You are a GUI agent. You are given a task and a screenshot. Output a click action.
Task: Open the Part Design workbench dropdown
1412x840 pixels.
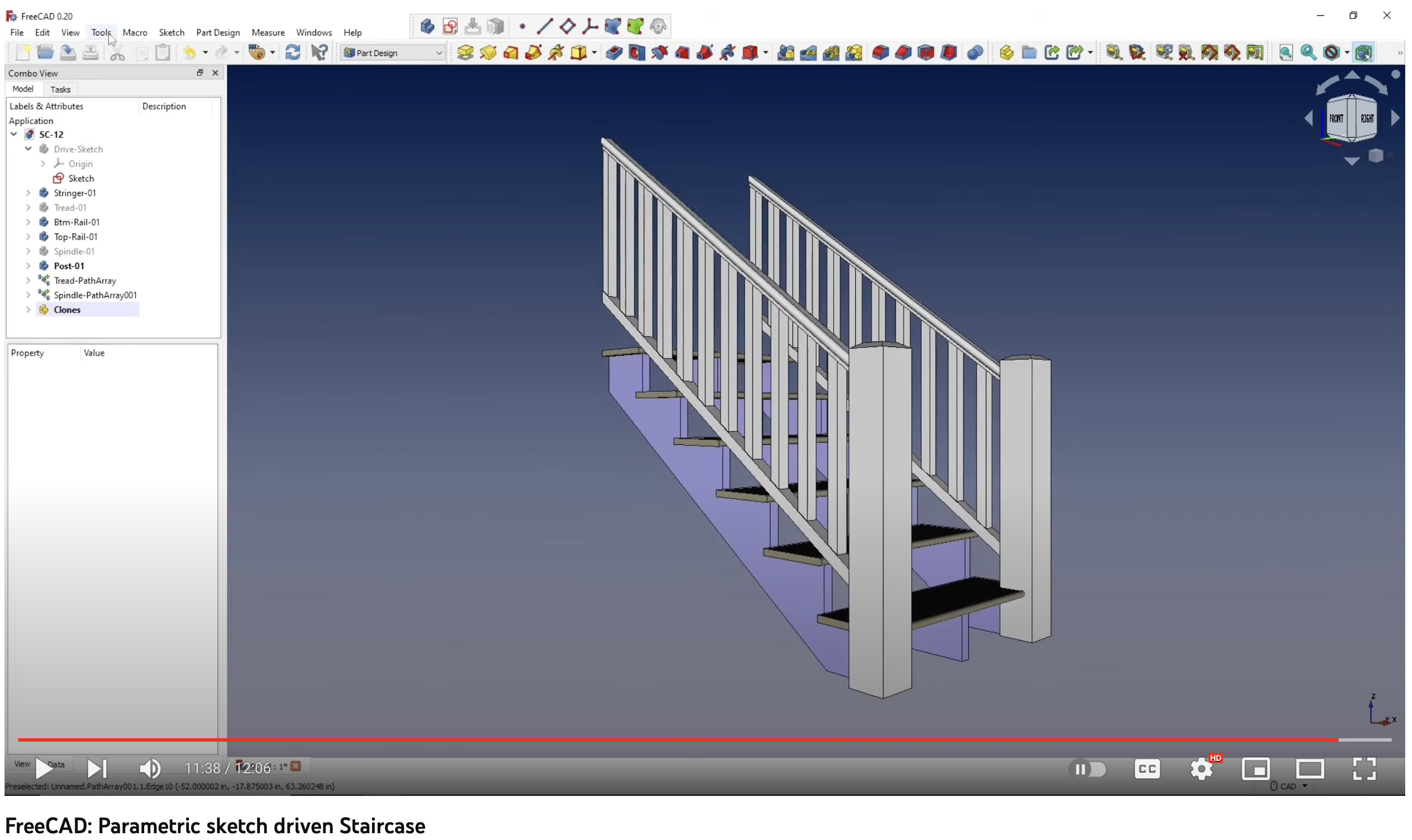(x=393, y=52)
